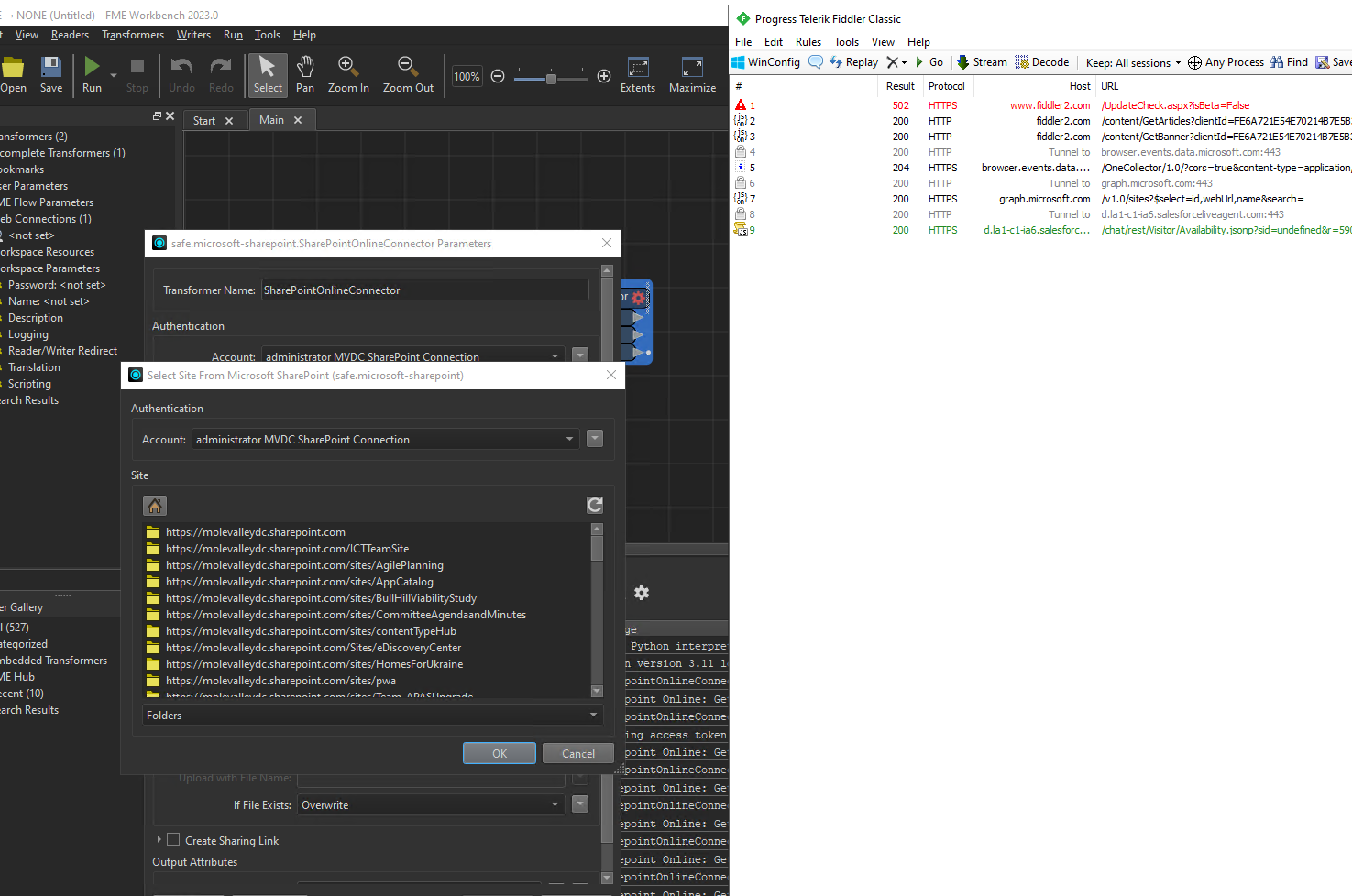Open the Account dropdown in Select Site dialog
The width and height of the screenshot is (1352, 896).
tap(385, 440)
